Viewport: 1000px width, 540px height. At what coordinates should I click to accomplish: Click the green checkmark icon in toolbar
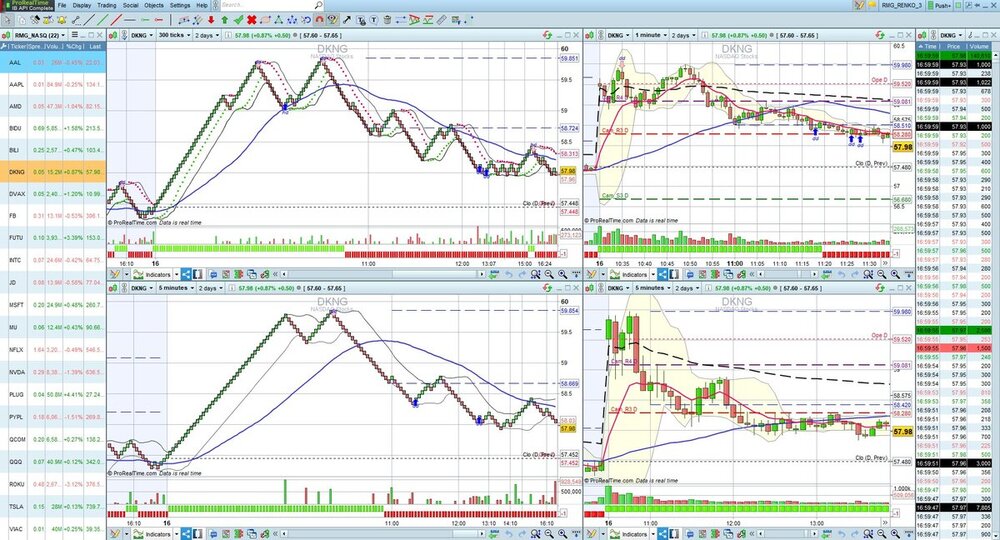point(238,20)
